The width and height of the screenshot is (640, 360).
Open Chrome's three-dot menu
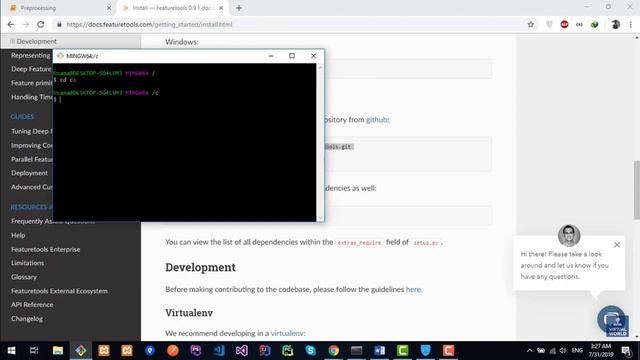631,24
